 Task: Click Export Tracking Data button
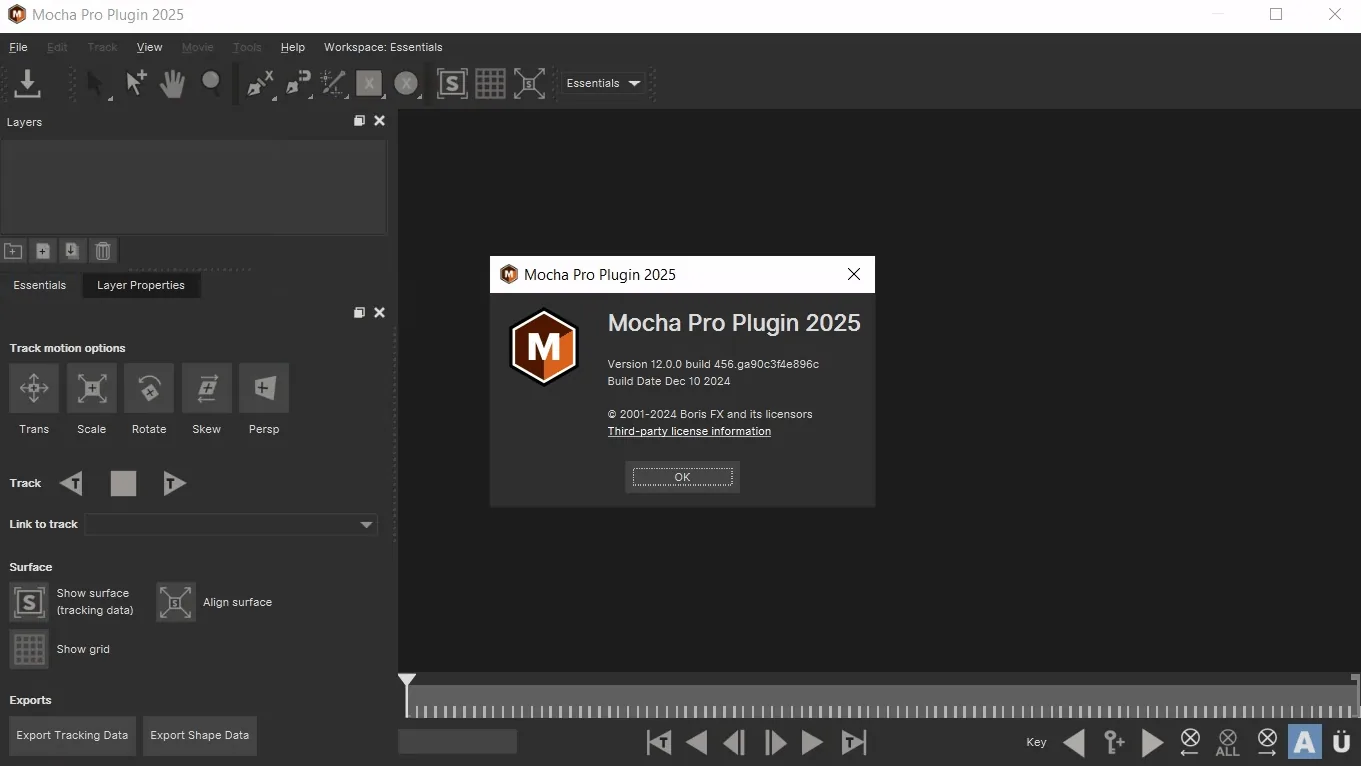coord(72,735)
